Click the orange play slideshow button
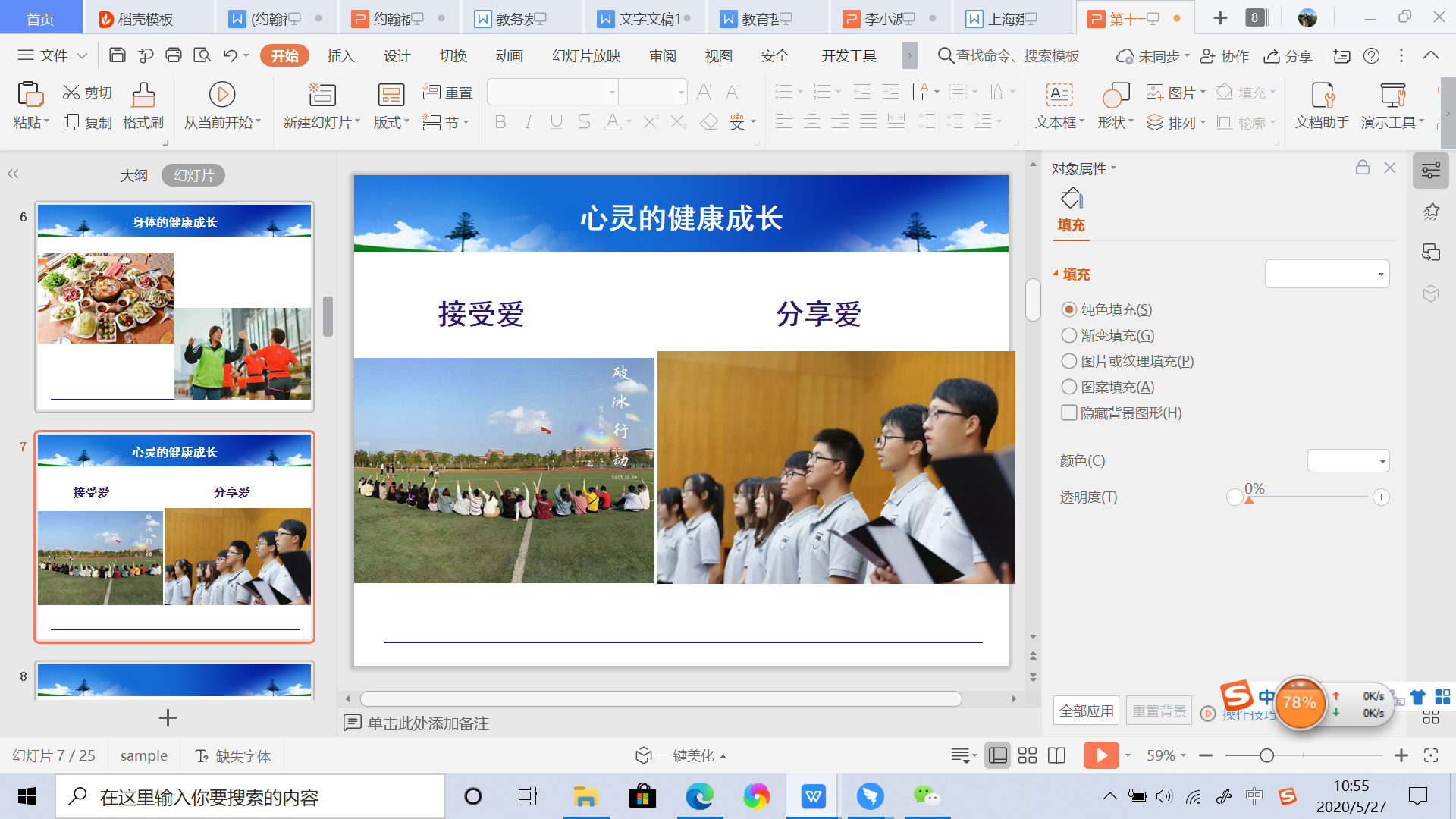 point(1100,755)
